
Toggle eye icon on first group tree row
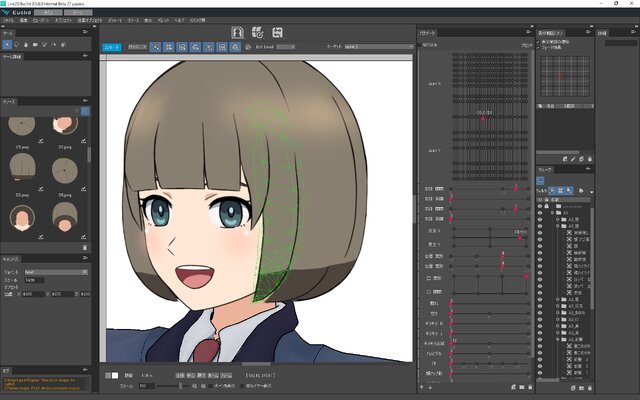tap(541, 199)
